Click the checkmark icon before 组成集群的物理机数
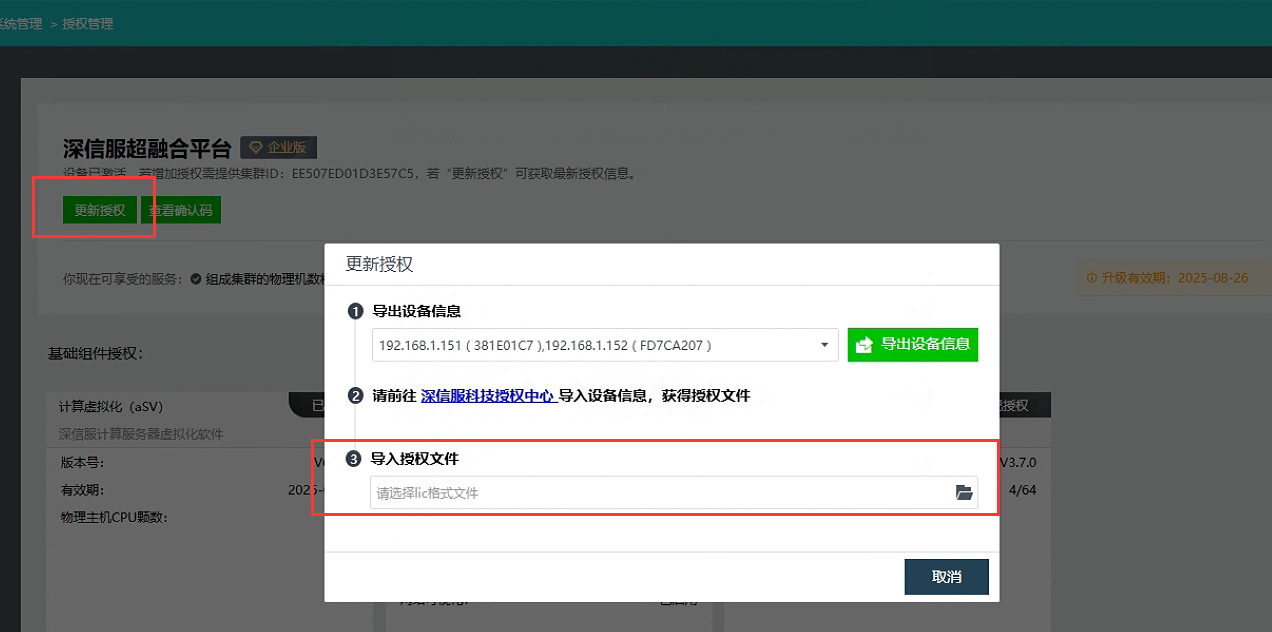This screenshot has height=632, width=1272. click(x=196, y=279)
